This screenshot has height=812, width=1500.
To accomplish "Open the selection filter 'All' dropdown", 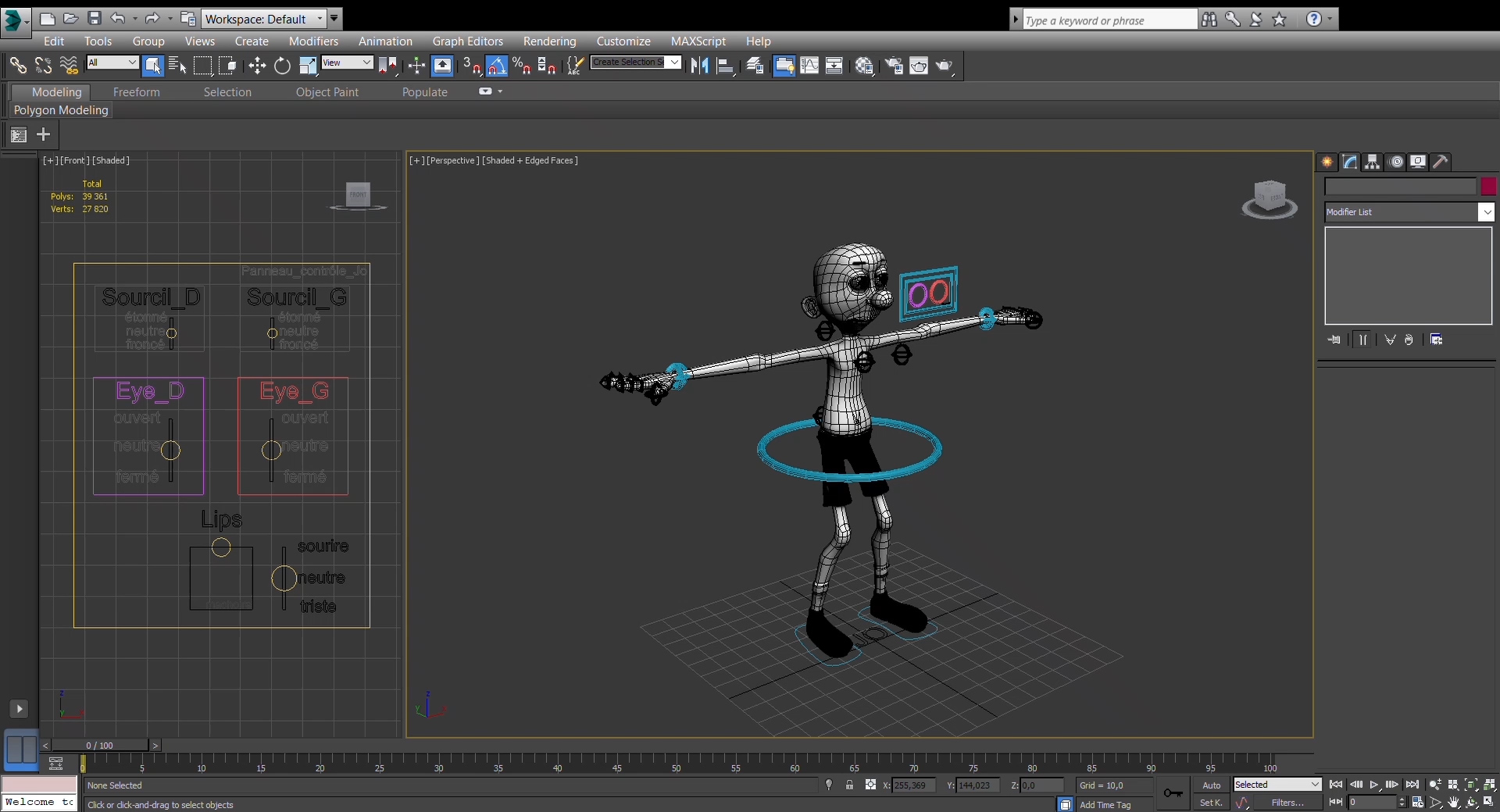I will [112, 62].
